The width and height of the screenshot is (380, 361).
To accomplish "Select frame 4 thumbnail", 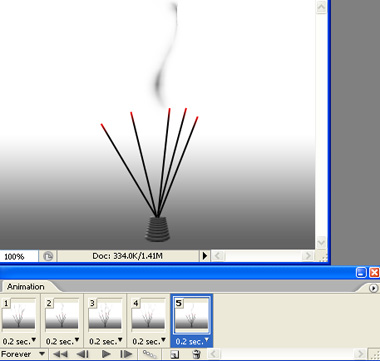I will (149, 315).
